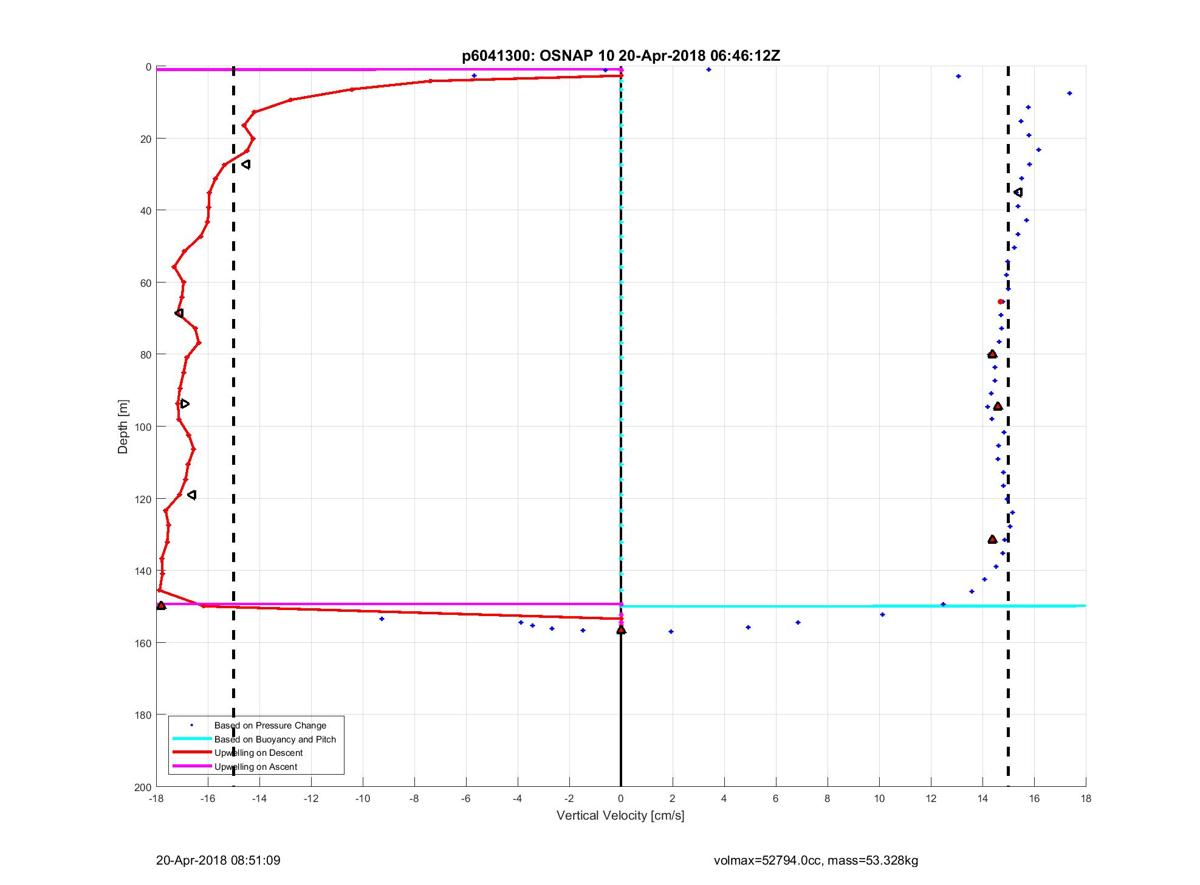This screenshot has width=1200, height=885.
Task: Click the depth-axis tick label '120'
Action: click(x=142, y=499)
